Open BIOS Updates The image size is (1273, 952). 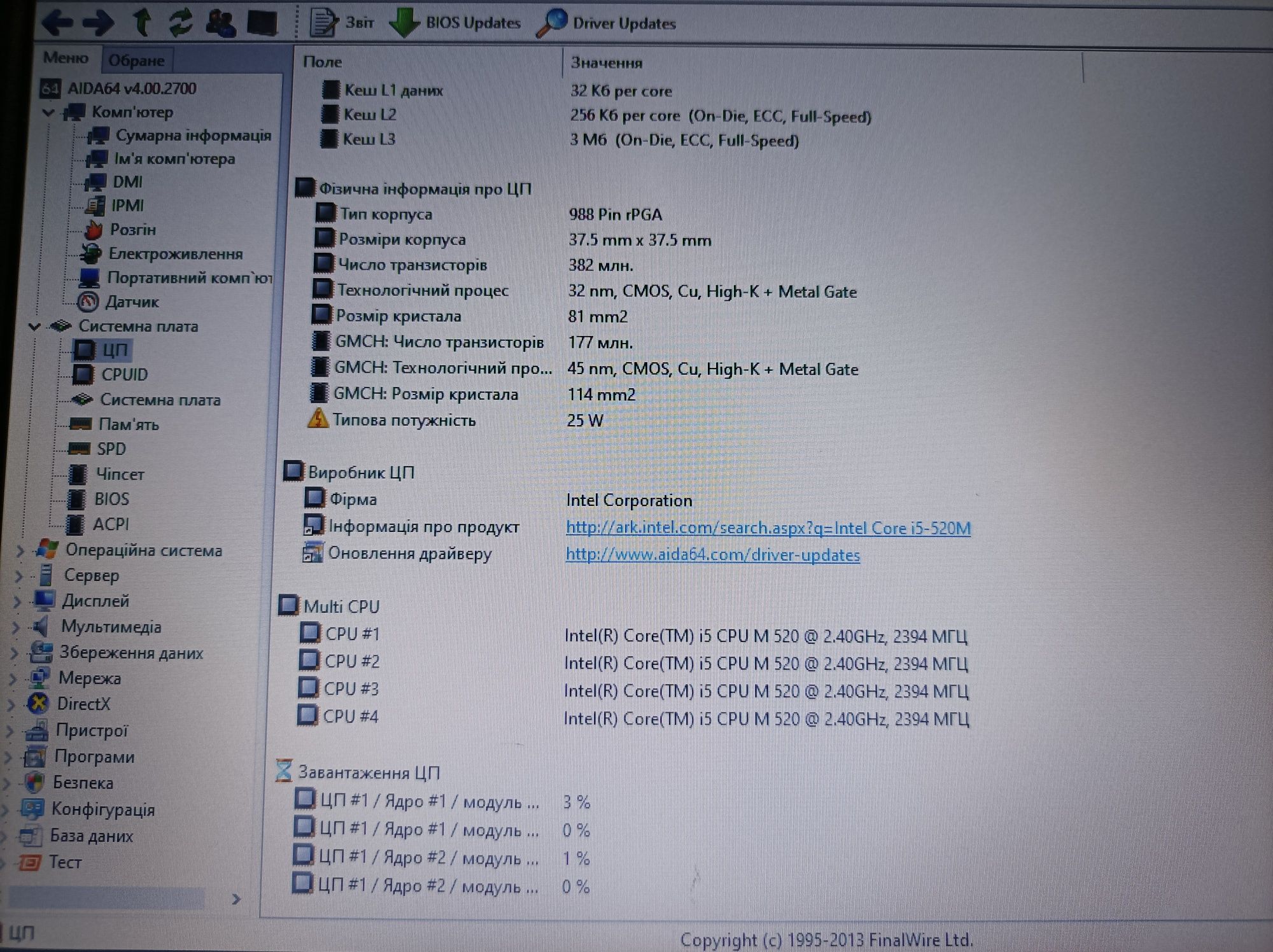454,23
